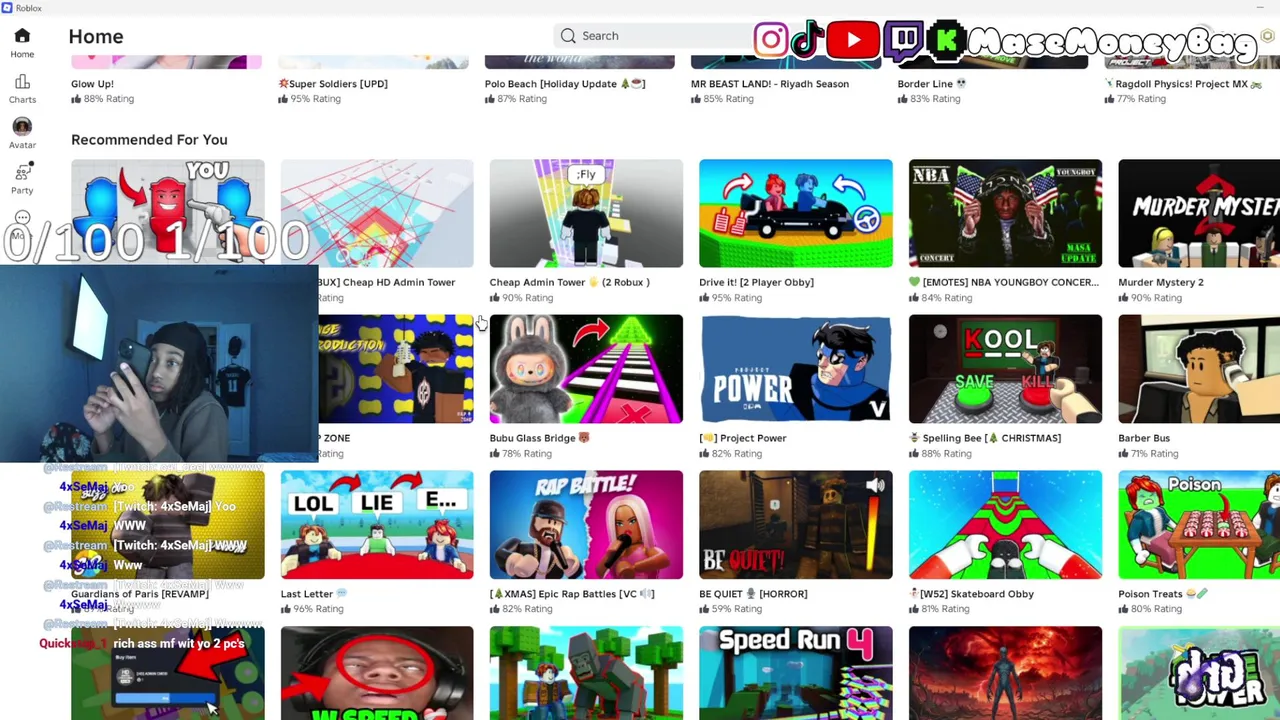Open W SPEED game thumbnail

(x=377, y=673)
